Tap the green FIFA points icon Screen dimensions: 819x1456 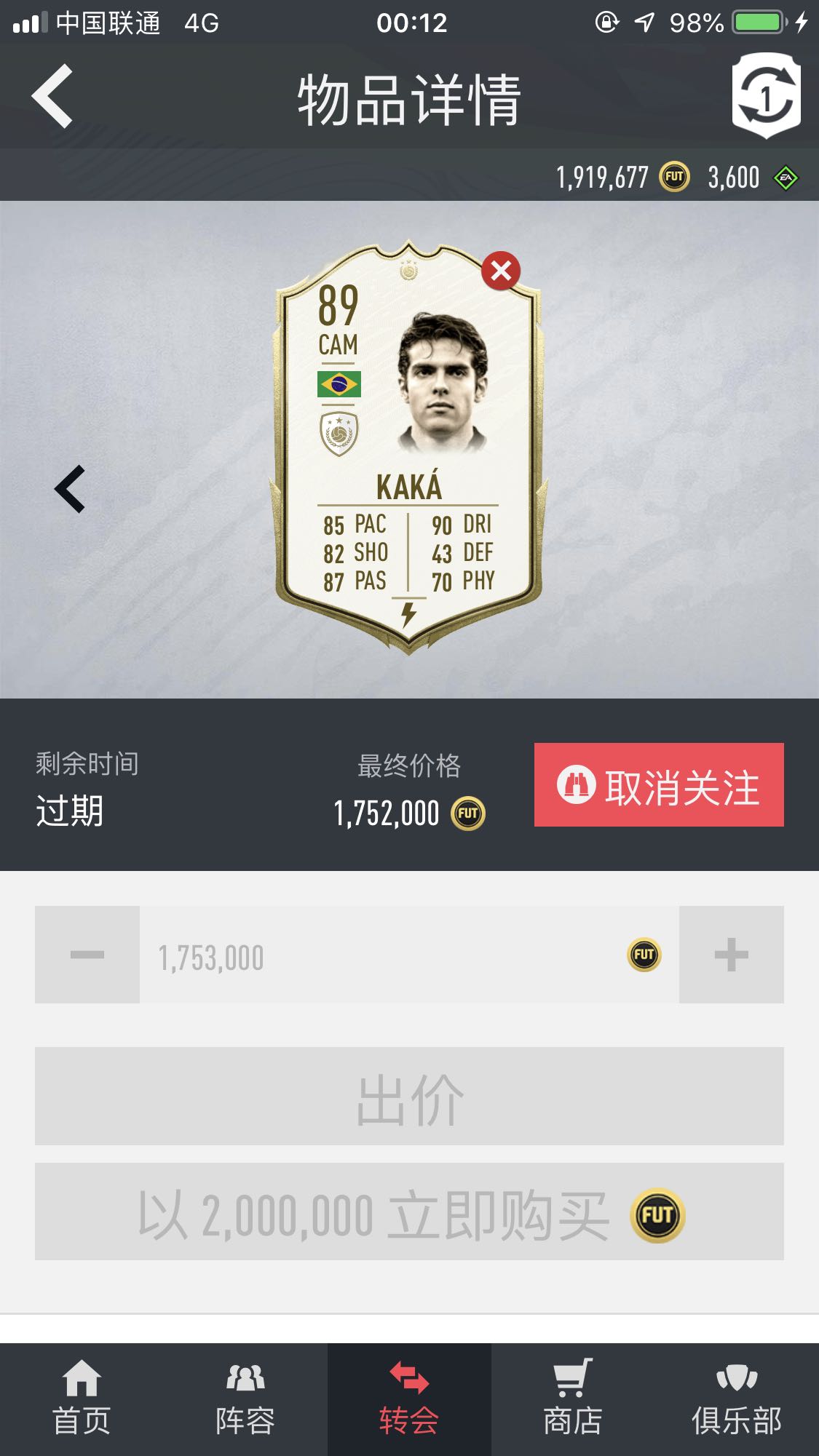click(786, 178)
